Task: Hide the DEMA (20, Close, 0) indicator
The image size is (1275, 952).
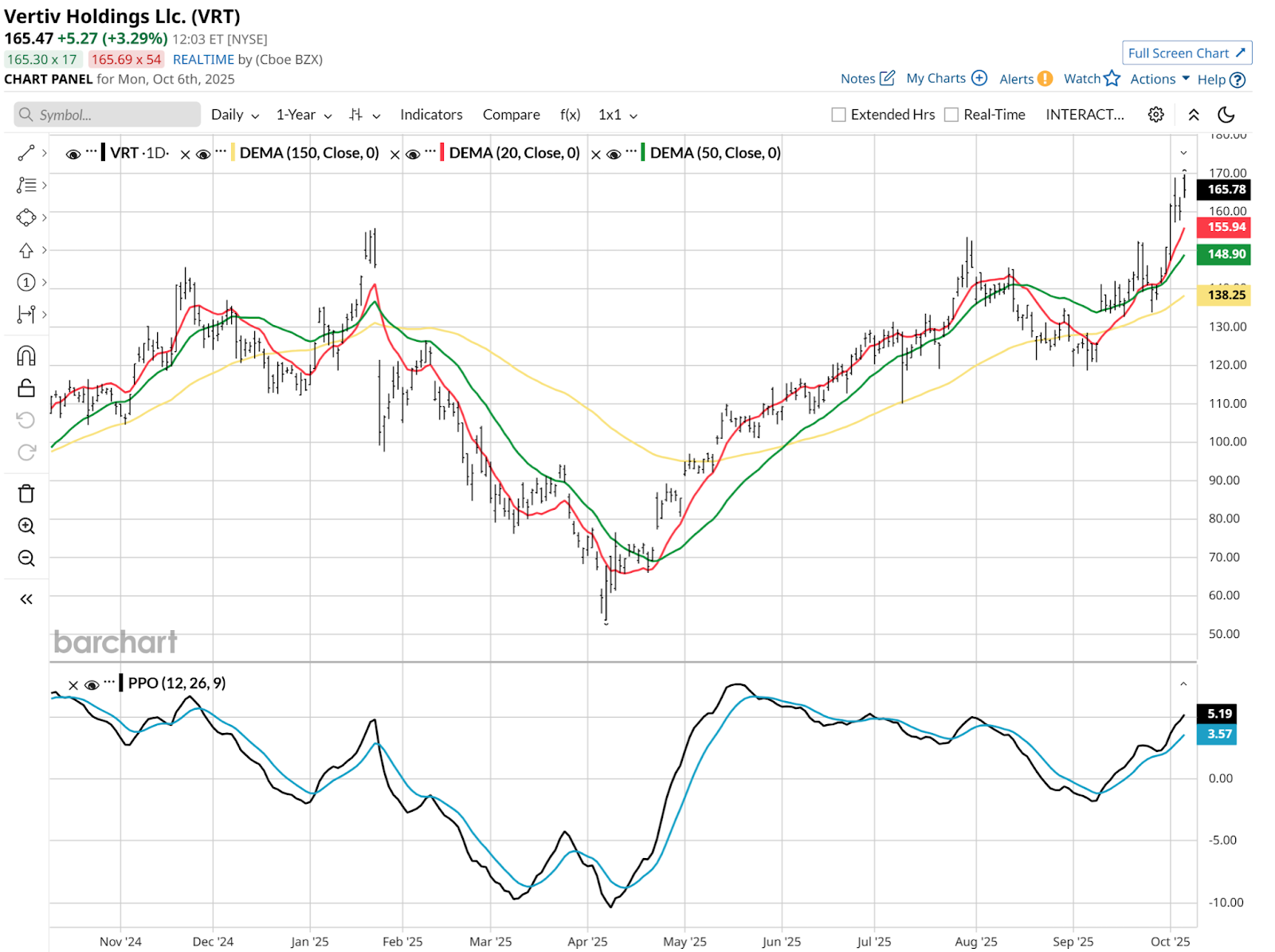Action: pyautogui.click(x=413, y=154)
